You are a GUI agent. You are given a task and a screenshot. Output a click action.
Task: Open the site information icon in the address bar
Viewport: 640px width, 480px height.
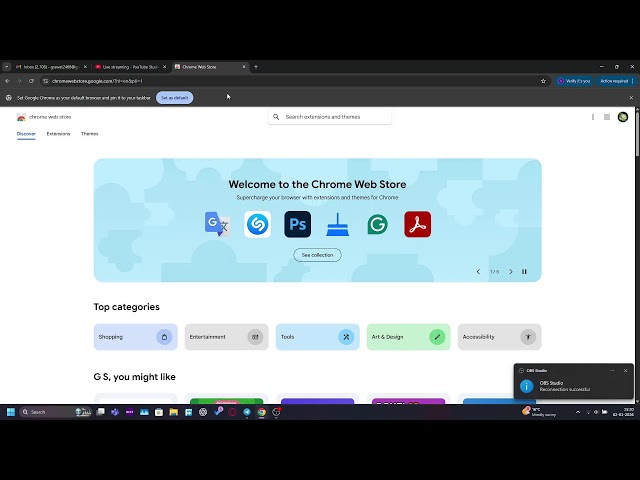tap(46, 81)
